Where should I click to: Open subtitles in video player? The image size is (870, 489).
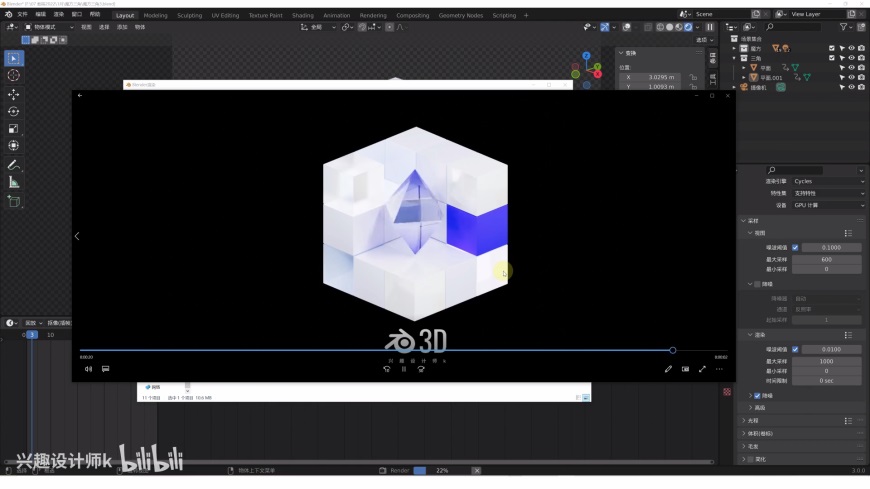(x=105, y=369)
